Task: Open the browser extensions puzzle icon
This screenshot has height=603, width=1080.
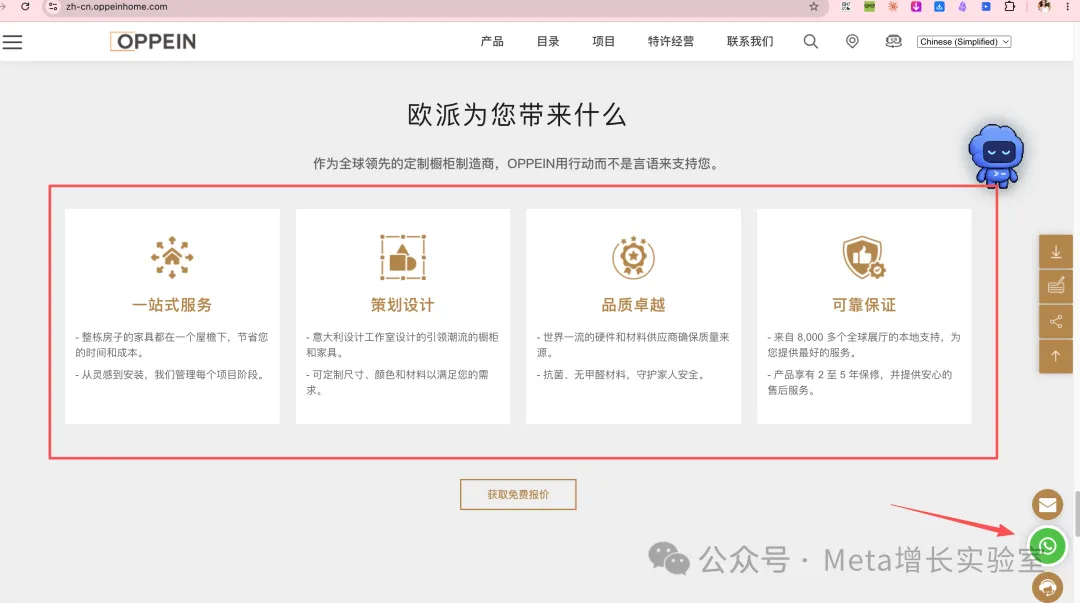Action: (x=1010, y=7)
